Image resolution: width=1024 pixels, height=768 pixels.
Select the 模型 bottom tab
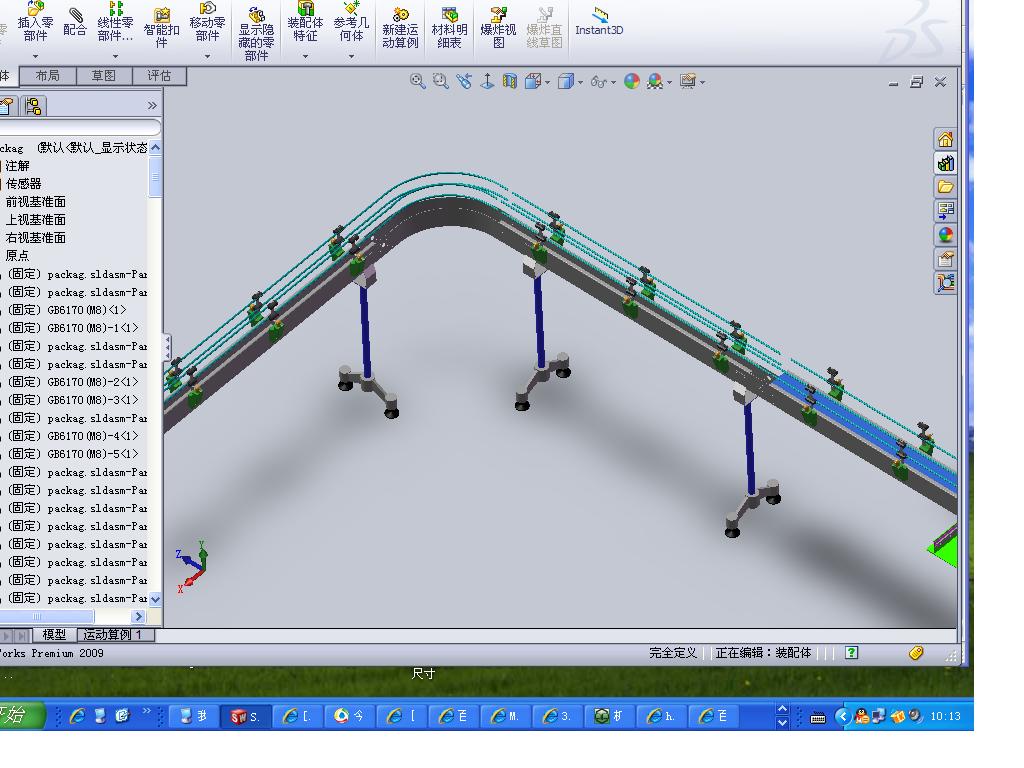click(54, 635)
